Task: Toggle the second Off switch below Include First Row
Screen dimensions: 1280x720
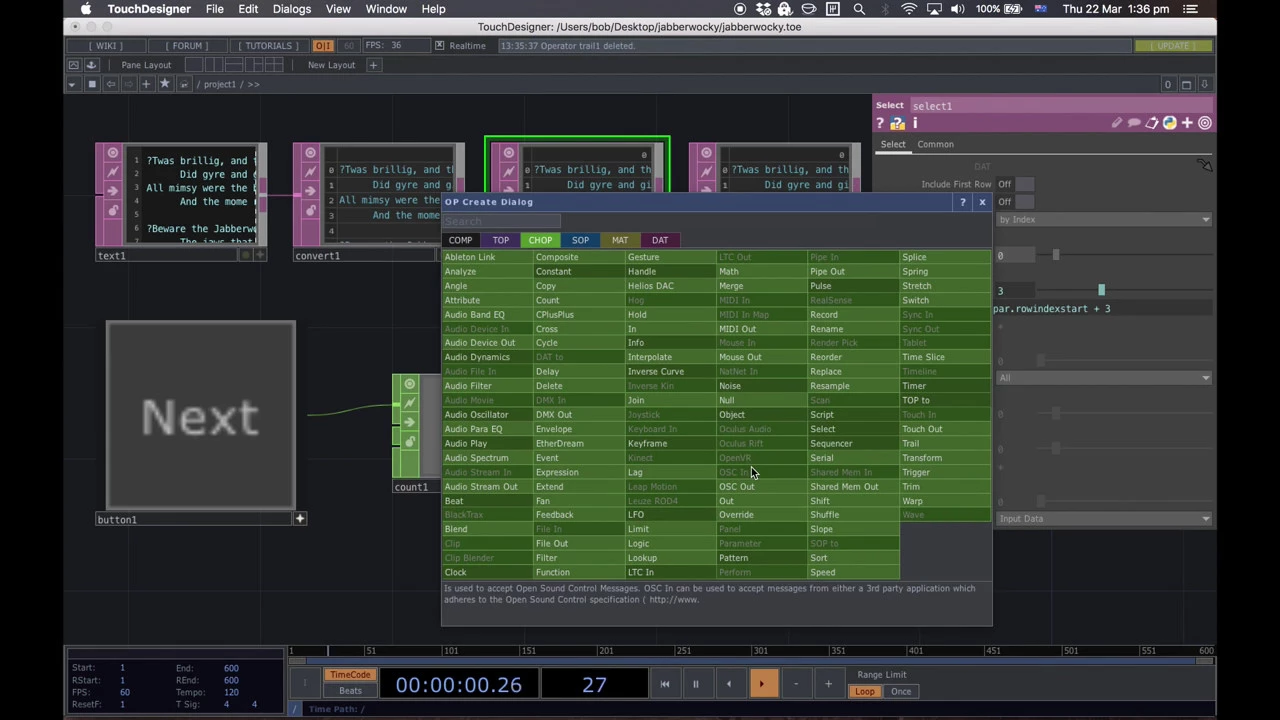Action: (x=1015, y=201)
